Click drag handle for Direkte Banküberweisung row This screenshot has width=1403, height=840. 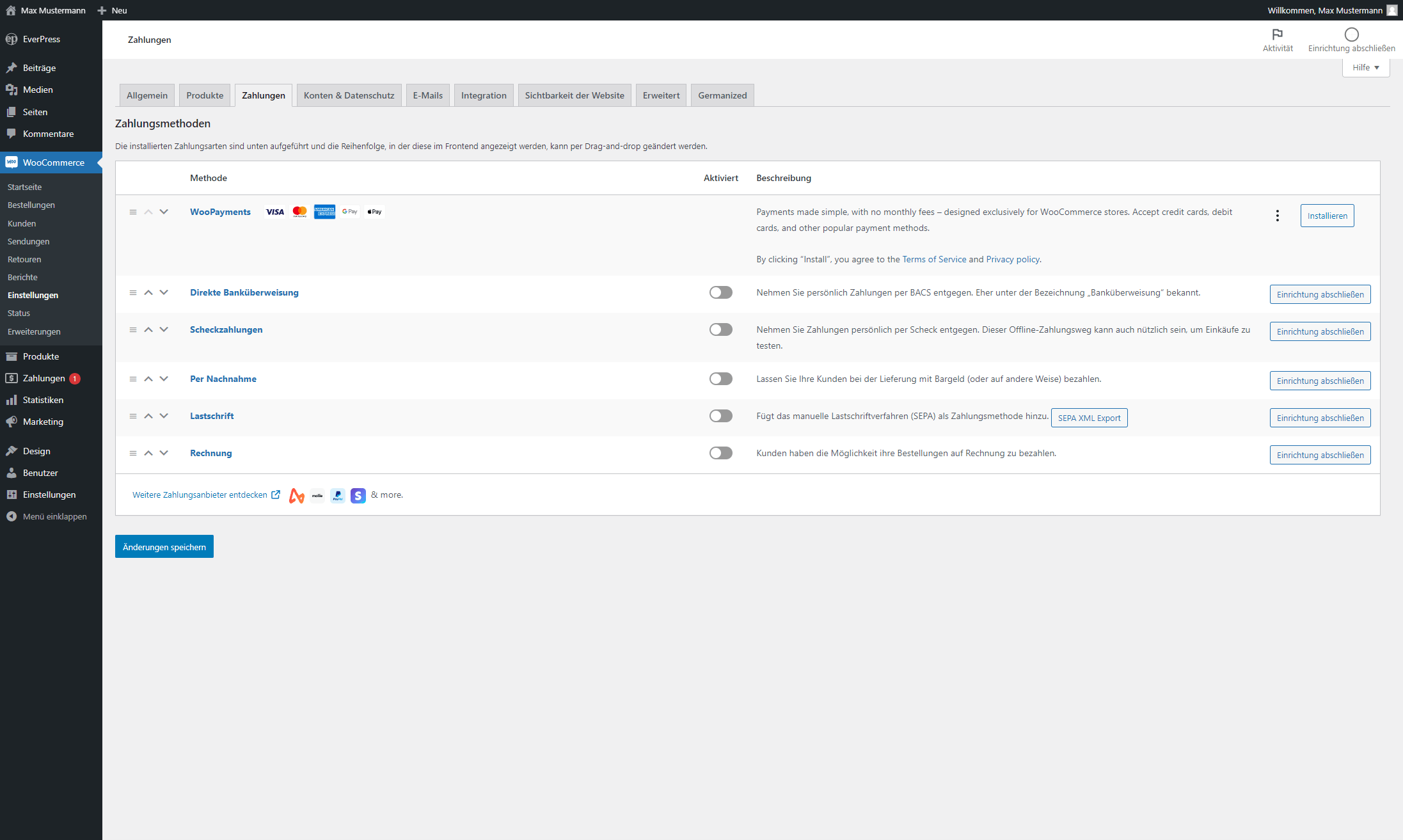tap(133, 292)
